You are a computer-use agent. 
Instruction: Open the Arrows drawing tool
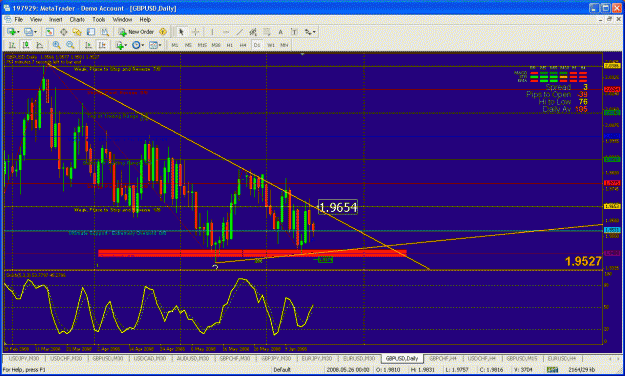(x=308, y=32)
